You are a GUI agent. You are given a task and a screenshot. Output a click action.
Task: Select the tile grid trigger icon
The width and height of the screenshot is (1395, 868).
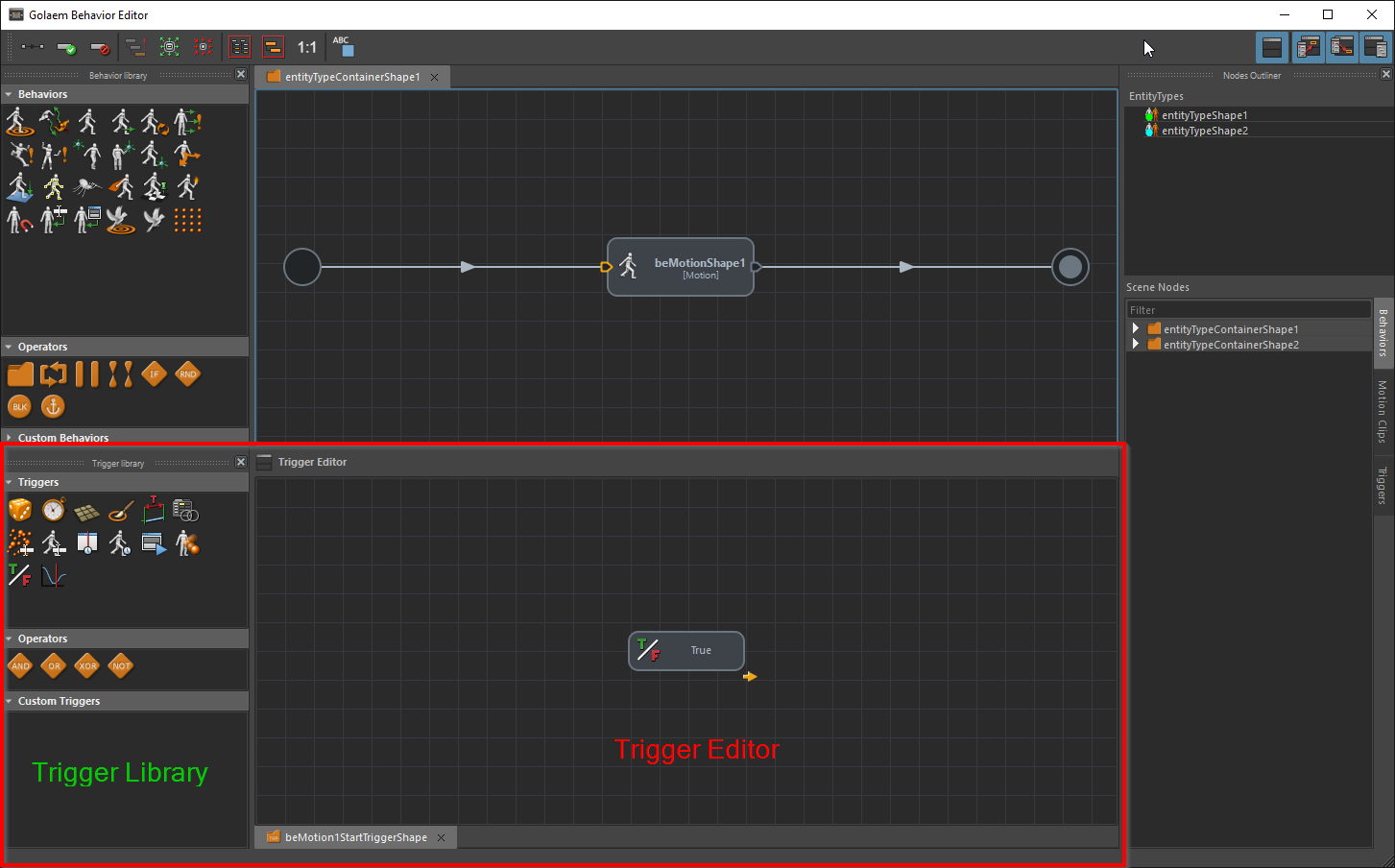(87, 512)
